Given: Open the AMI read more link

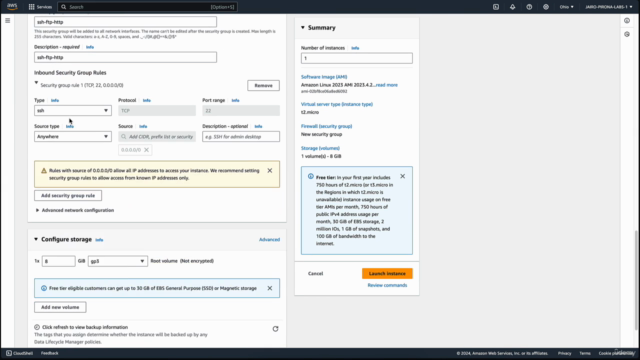Looking at the screenshot, I should [x=387, y=85].
